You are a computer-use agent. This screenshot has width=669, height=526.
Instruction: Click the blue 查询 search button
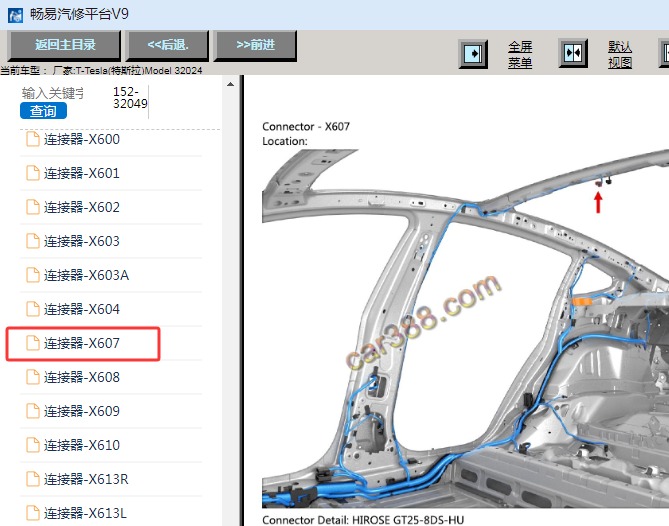point(43,111)
